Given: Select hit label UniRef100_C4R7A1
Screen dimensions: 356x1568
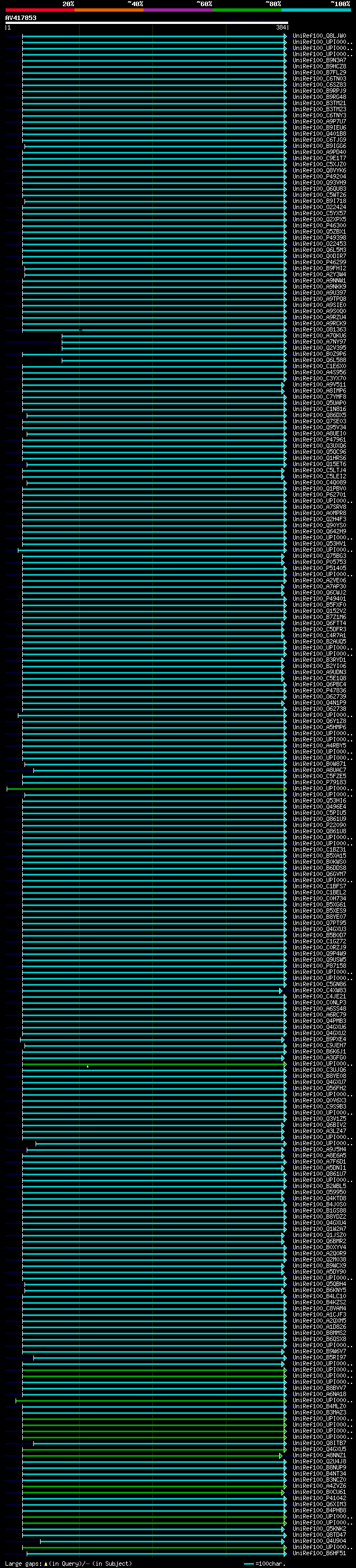Looking at the screenshot, I should (x=319, y=635).
